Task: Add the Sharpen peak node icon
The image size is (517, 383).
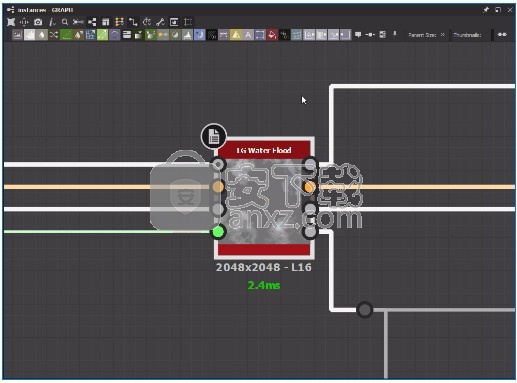Action: click(x=187, y=35)
